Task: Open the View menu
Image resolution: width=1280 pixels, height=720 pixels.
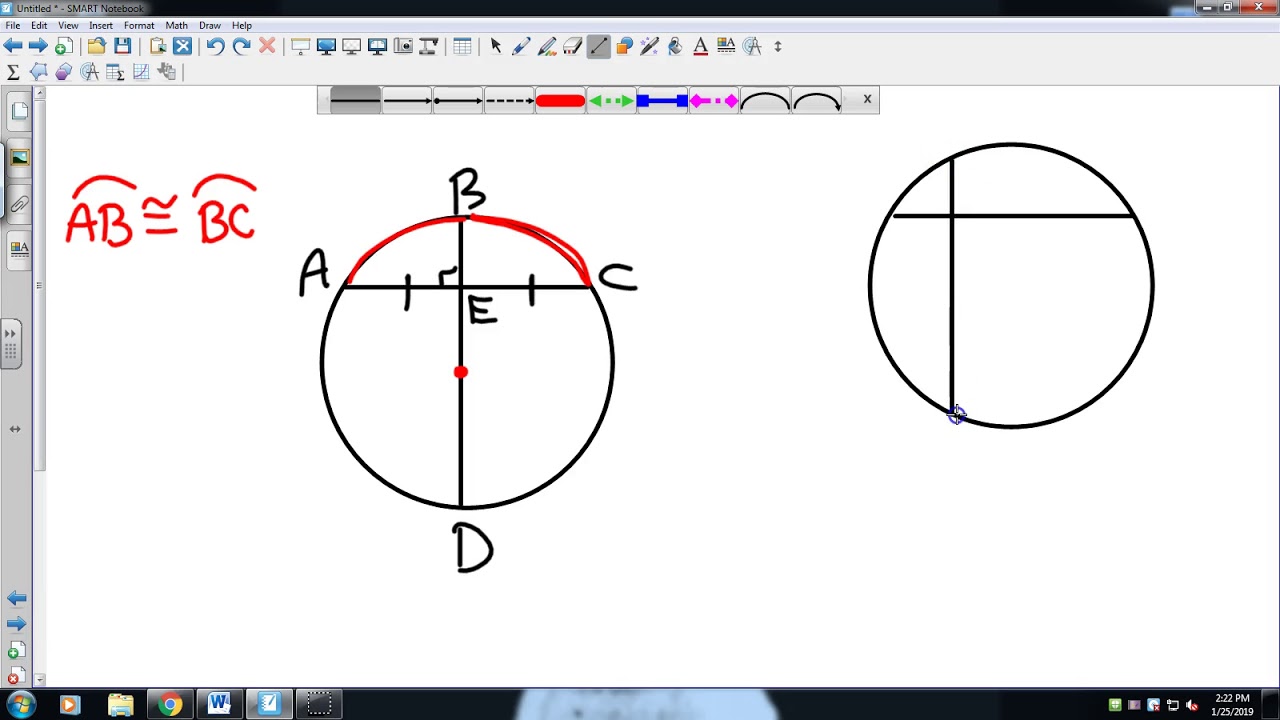Action: coord(68,25)
